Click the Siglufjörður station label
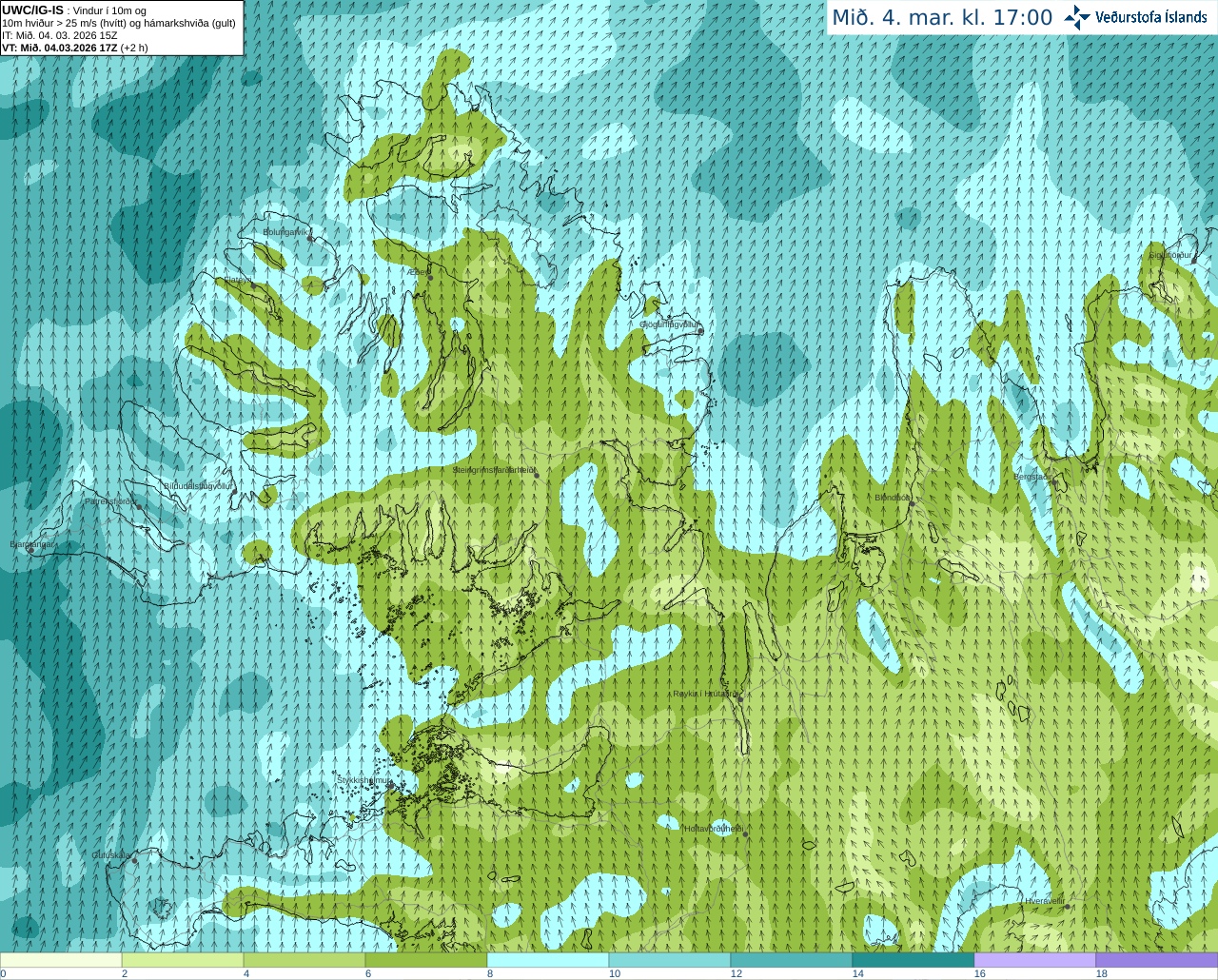Screen dimensions: 1218x980 (1170, 255)
